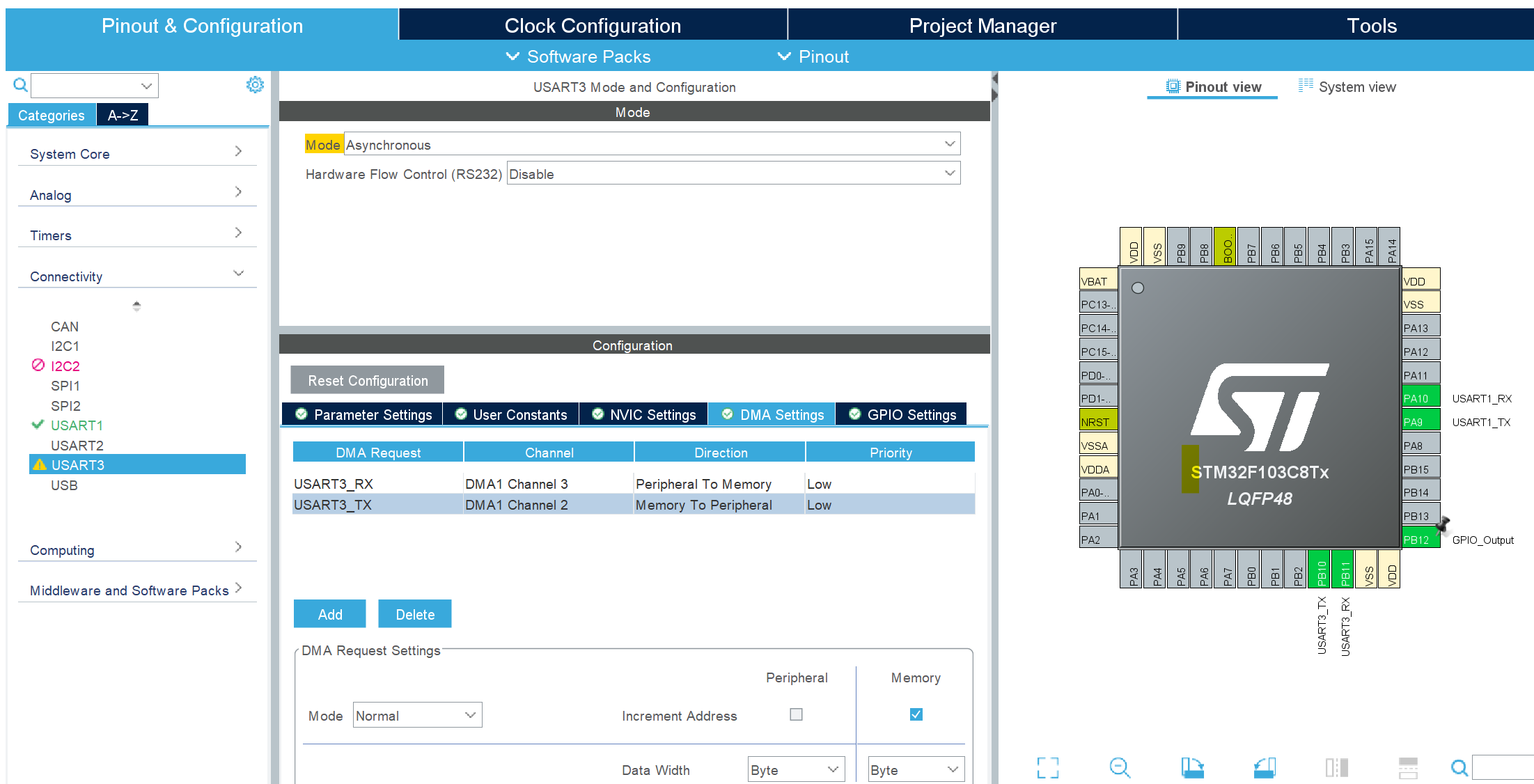This screenshot has width=1534, height=784.
Task: Open the USART3 Mode dropdown
Action: [652, 144]
